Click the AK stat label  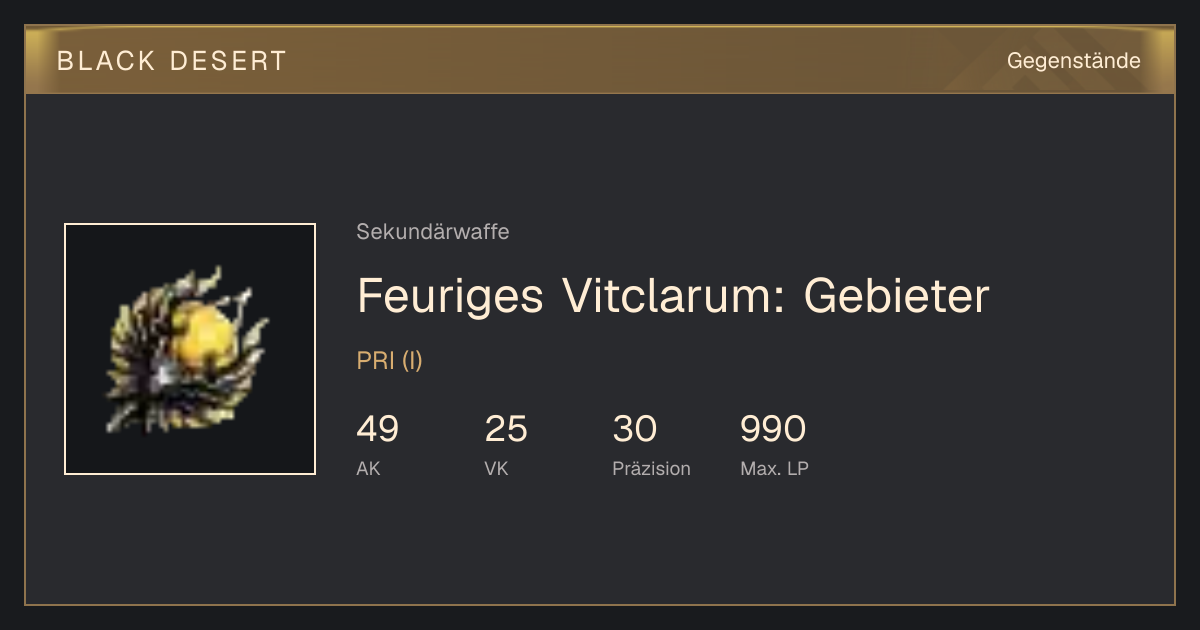click(368, 469)
